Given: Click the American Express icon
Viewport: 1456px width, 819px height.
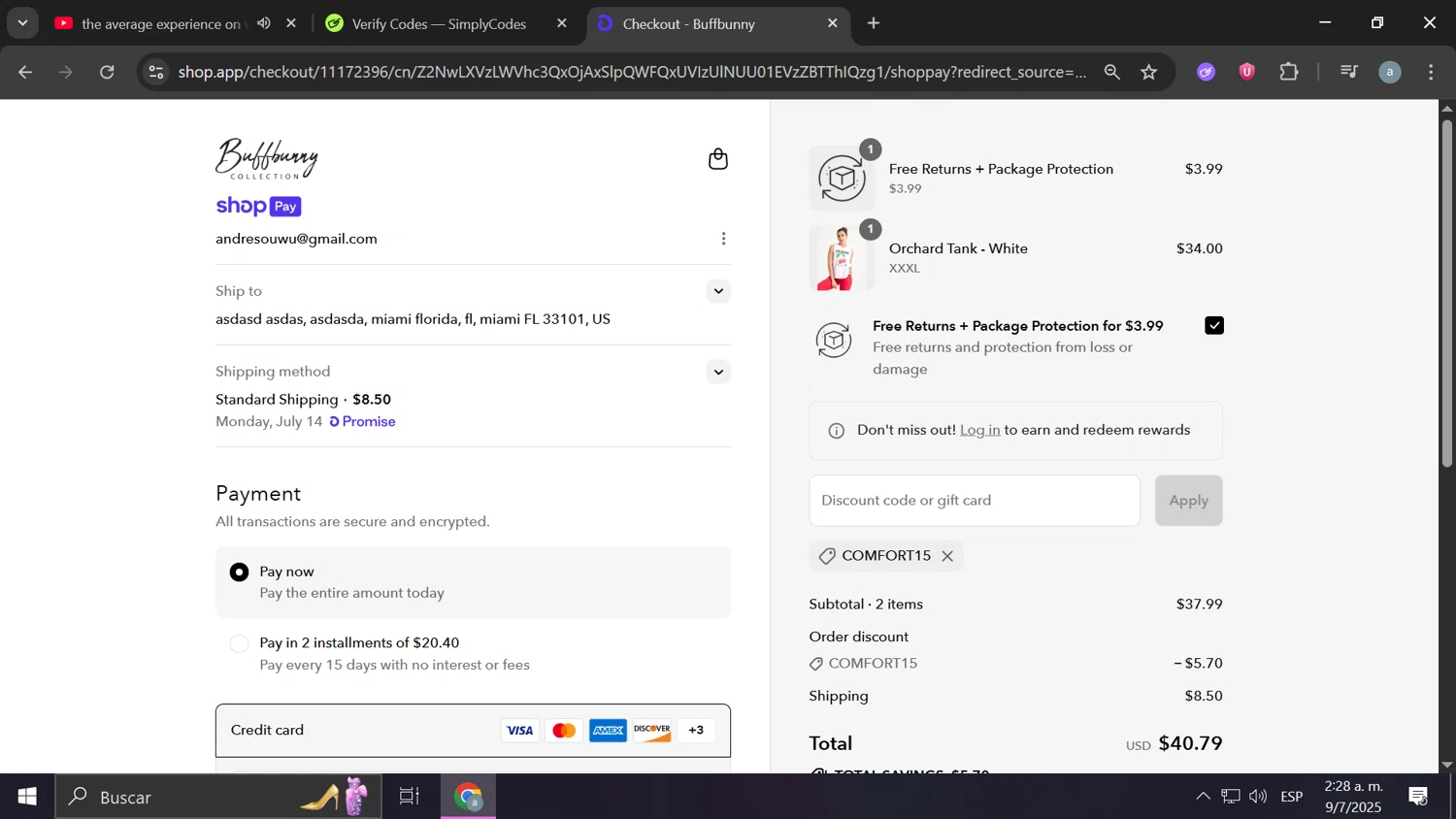Looking at the screenshot, I should [x=608, y=731].
